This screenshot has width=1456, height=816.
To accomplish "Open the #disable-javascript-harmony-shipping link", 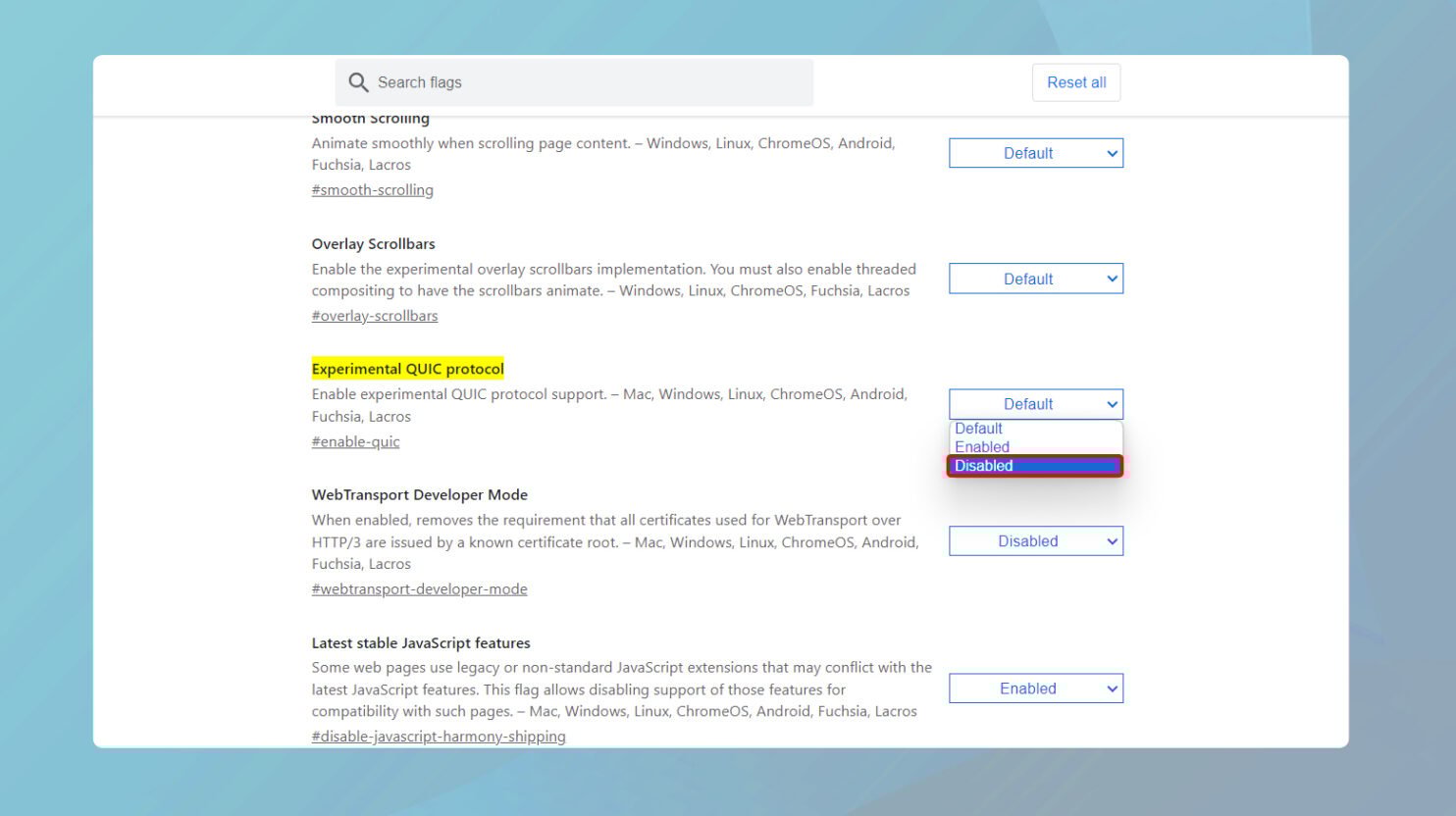I will coord(439,736).
